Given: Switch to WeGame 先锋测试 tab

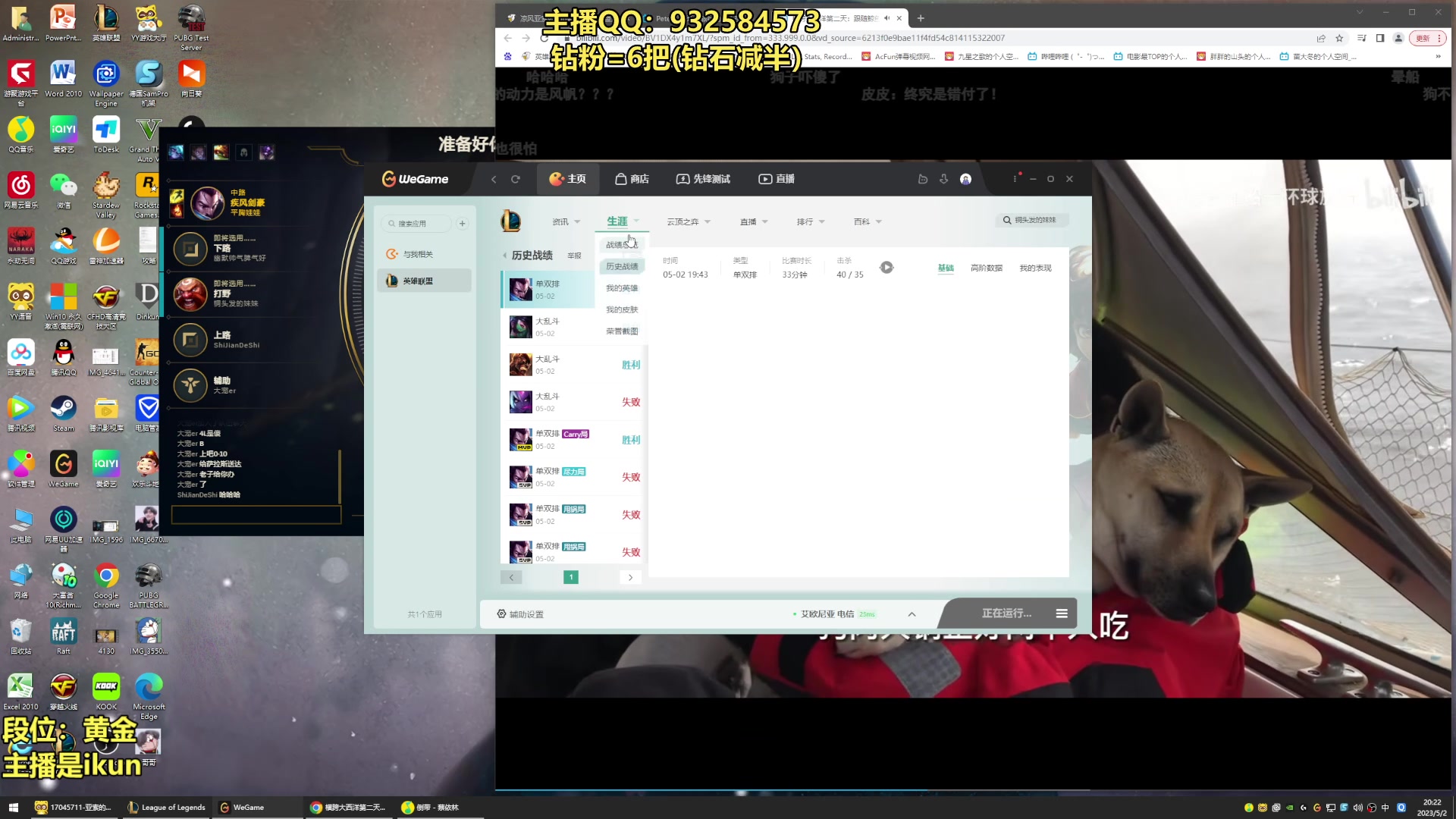Looking at the screenshot, I should pos(703,179).
